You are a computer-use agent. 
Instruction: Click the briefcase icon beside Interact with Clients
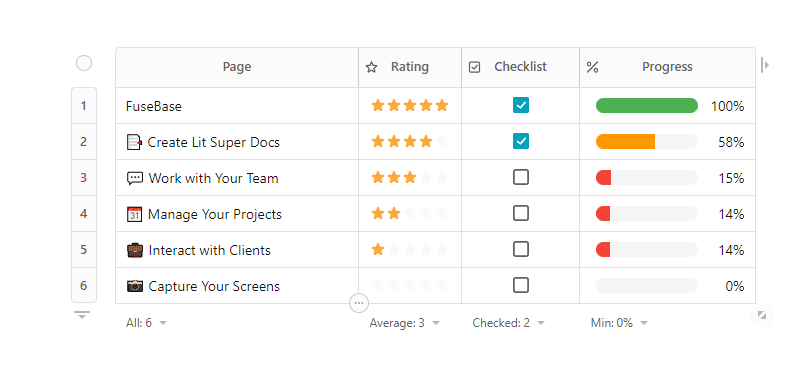coord(134,250)
